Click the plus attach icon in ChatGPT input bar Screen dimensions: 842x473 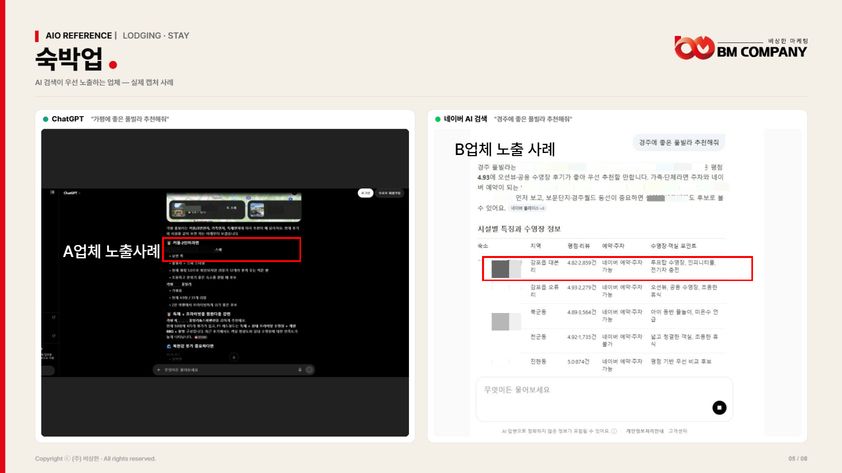click(158, 370)
